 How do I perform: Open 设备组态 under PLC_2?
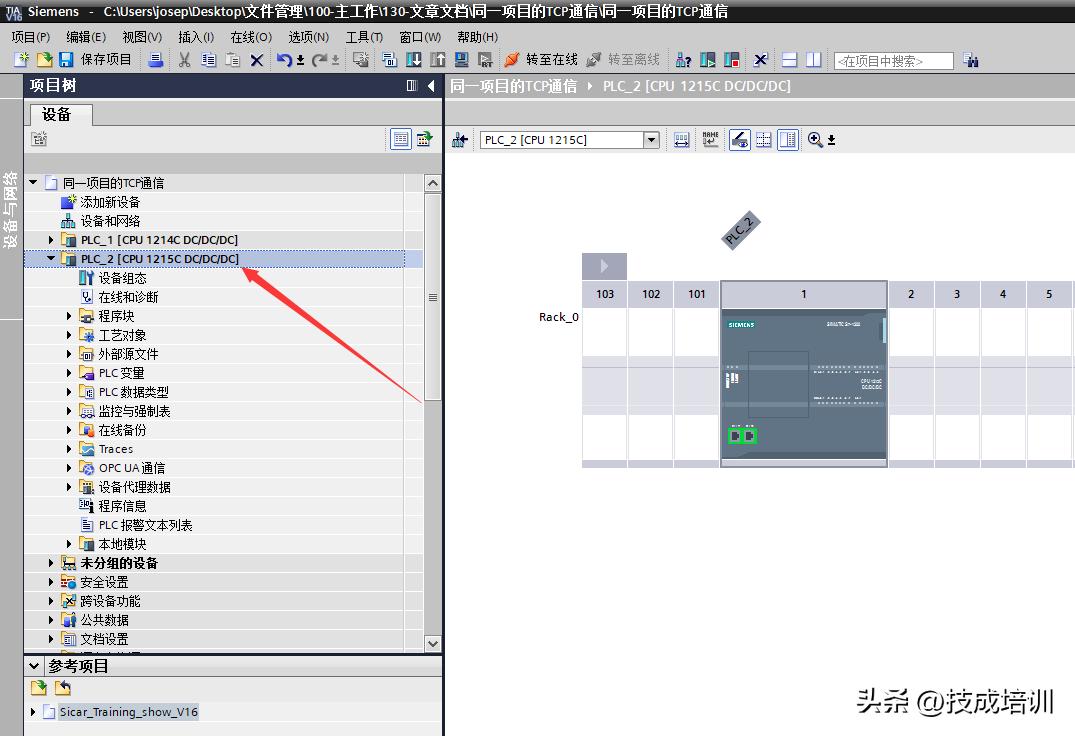point(122,278)
